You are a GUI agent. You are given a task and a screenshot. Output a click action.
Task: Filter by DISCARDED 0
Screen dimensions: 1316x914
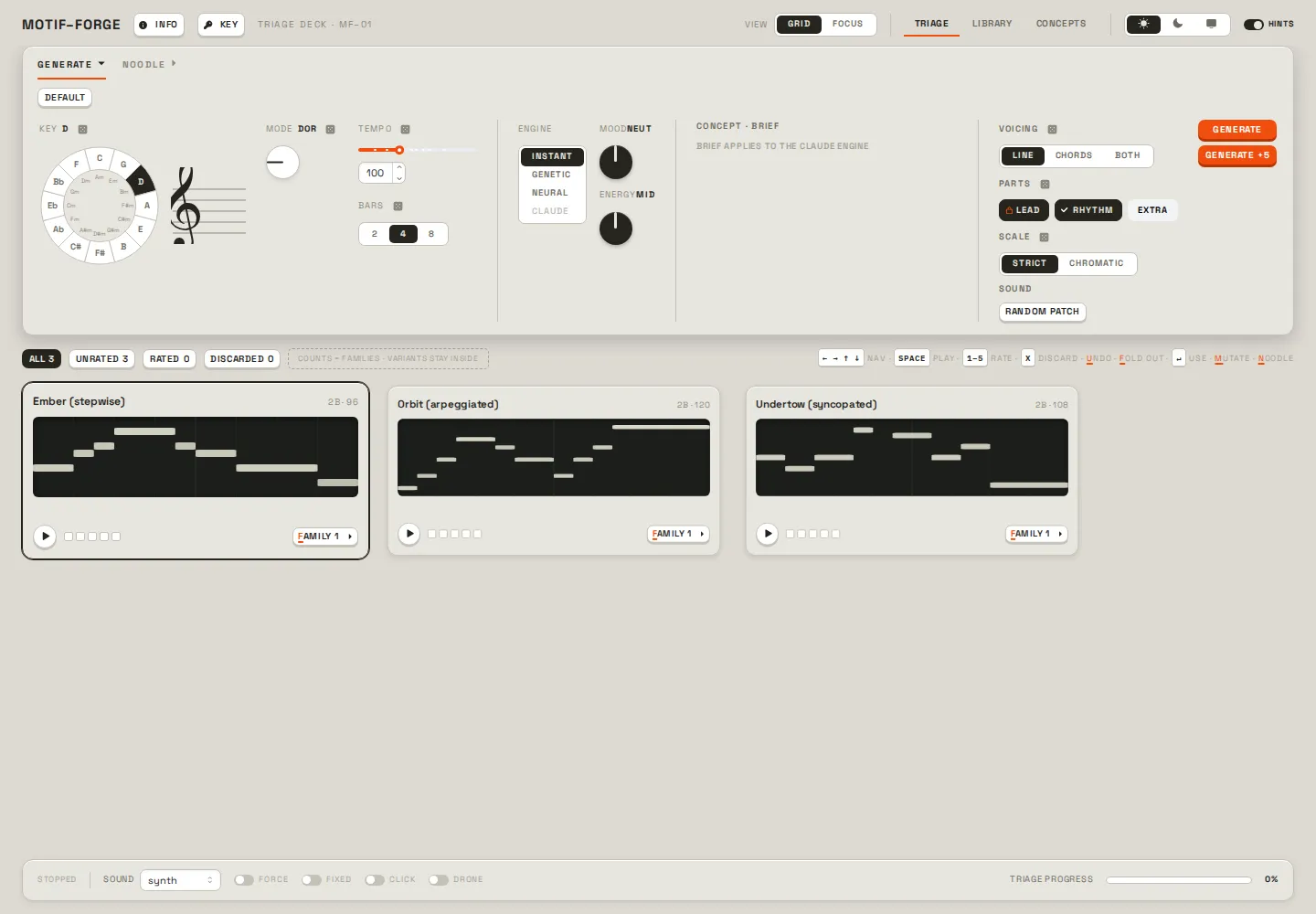(242, 359)
